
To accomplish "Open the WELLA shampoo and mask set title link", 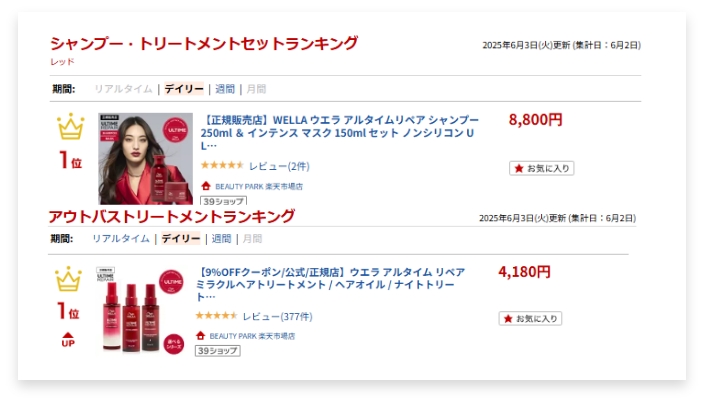I will click(340, 132).
